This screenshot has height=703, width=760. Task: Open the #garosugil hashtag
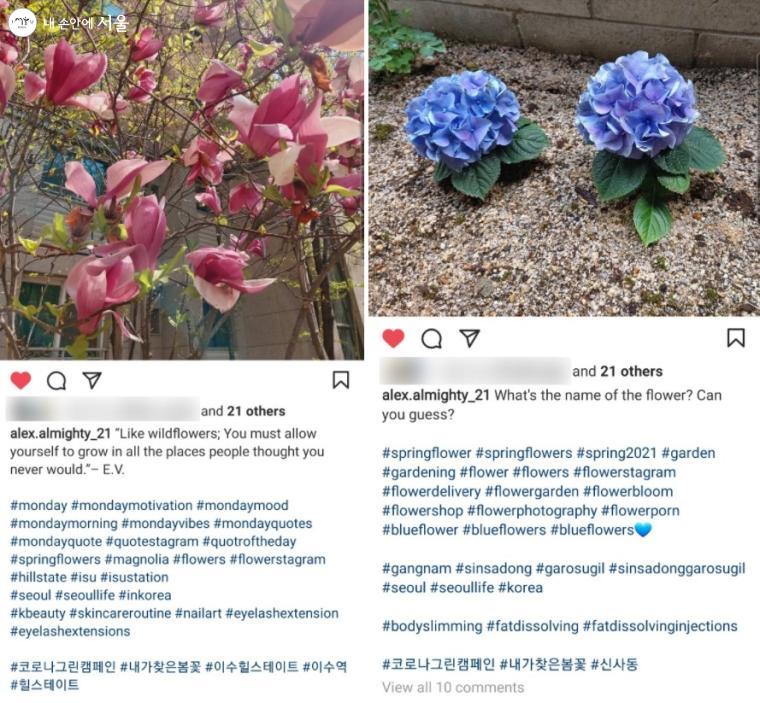tap(570, 569)
